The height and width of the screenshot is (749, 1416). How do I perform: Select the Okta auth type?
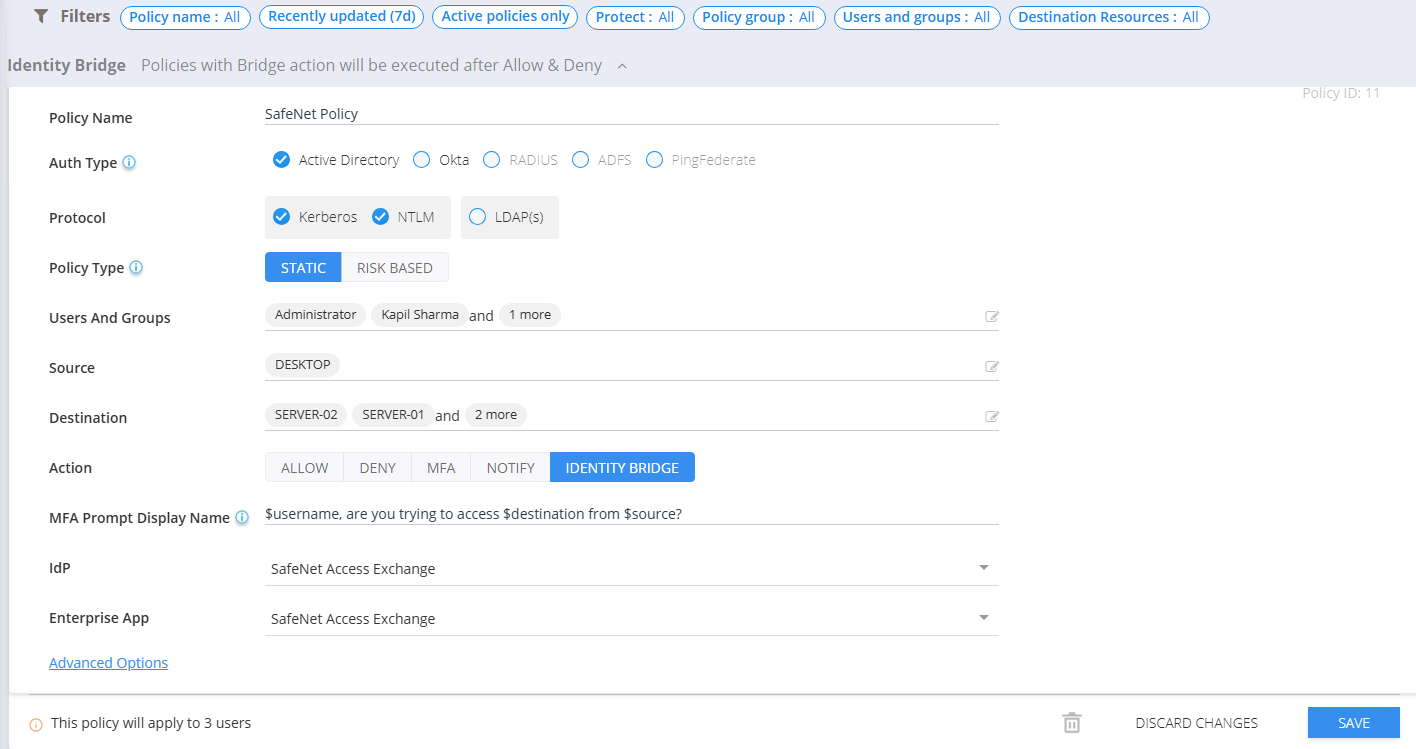coord(422,160)
